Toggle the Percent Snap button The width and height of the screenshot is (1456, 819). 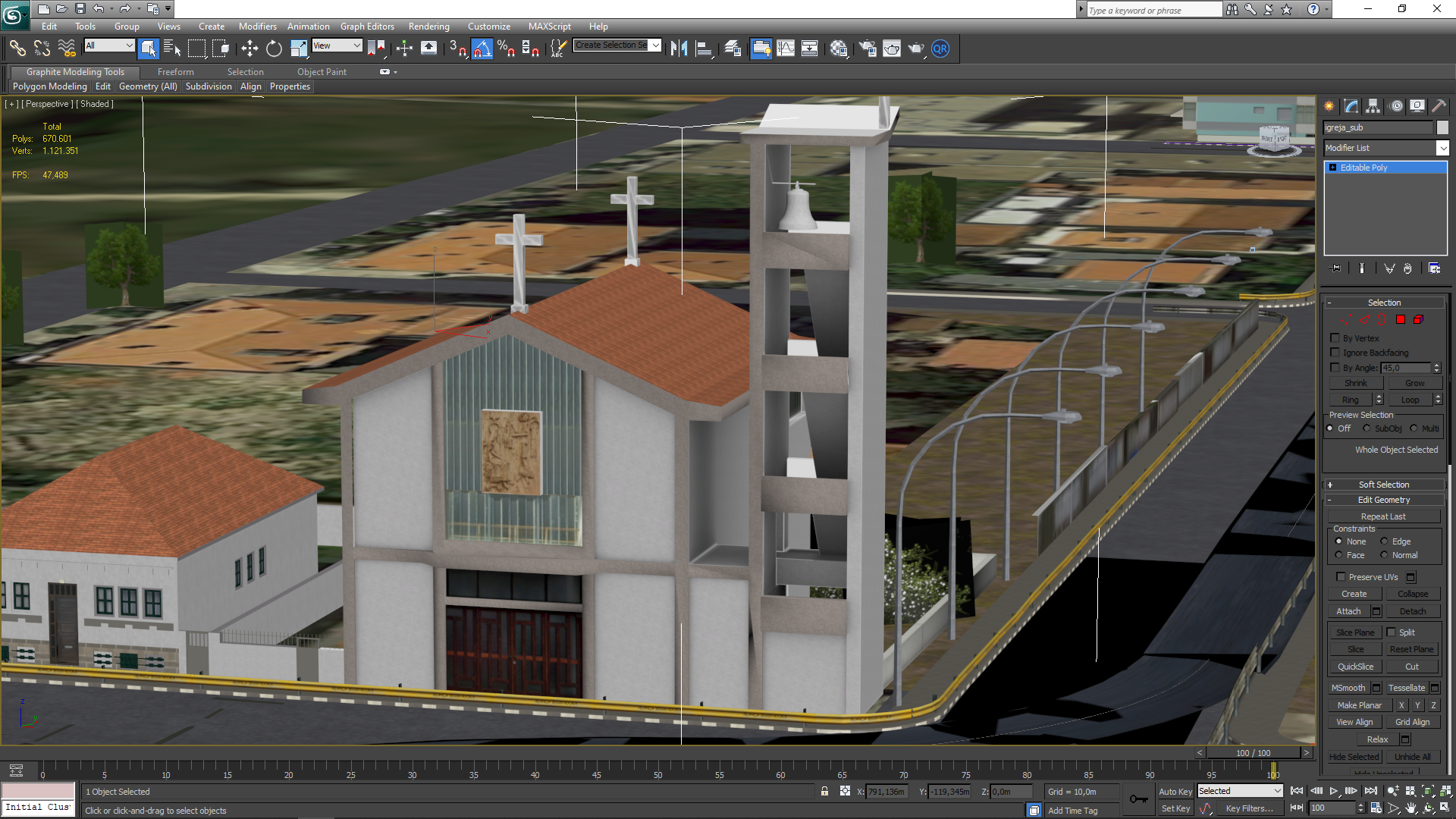[506, 49]
